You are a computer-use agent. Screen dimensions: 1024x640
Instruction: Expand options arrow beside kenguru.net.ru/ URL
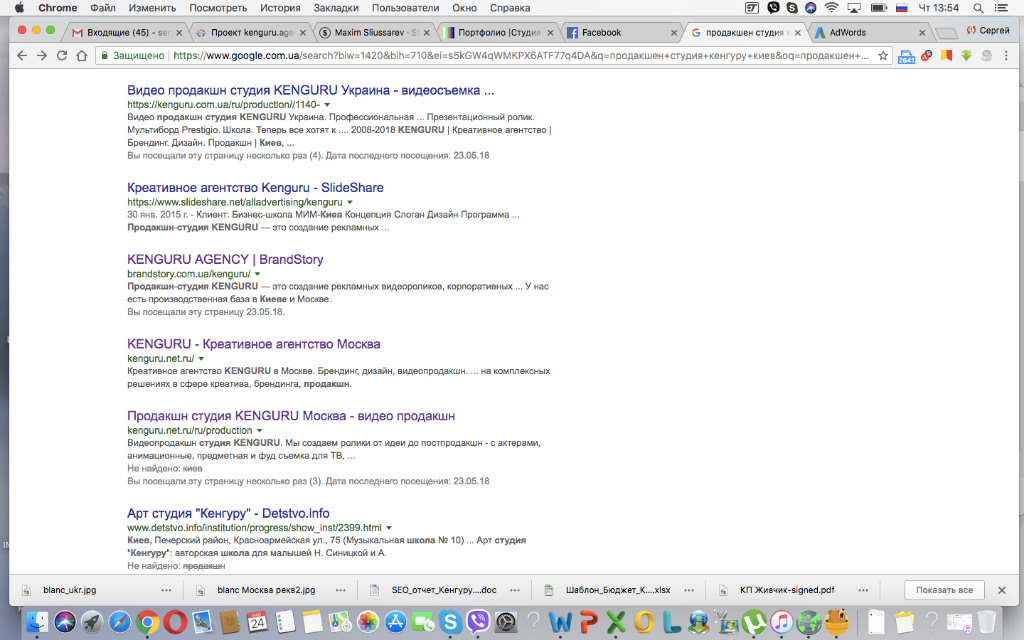coord(201,359)
